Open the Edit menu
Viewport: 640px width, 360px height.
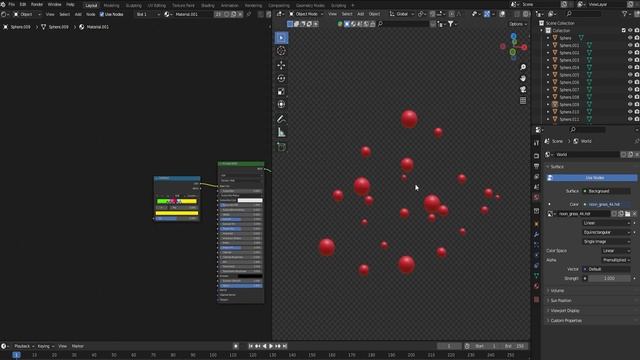click(x=23, y=4)
